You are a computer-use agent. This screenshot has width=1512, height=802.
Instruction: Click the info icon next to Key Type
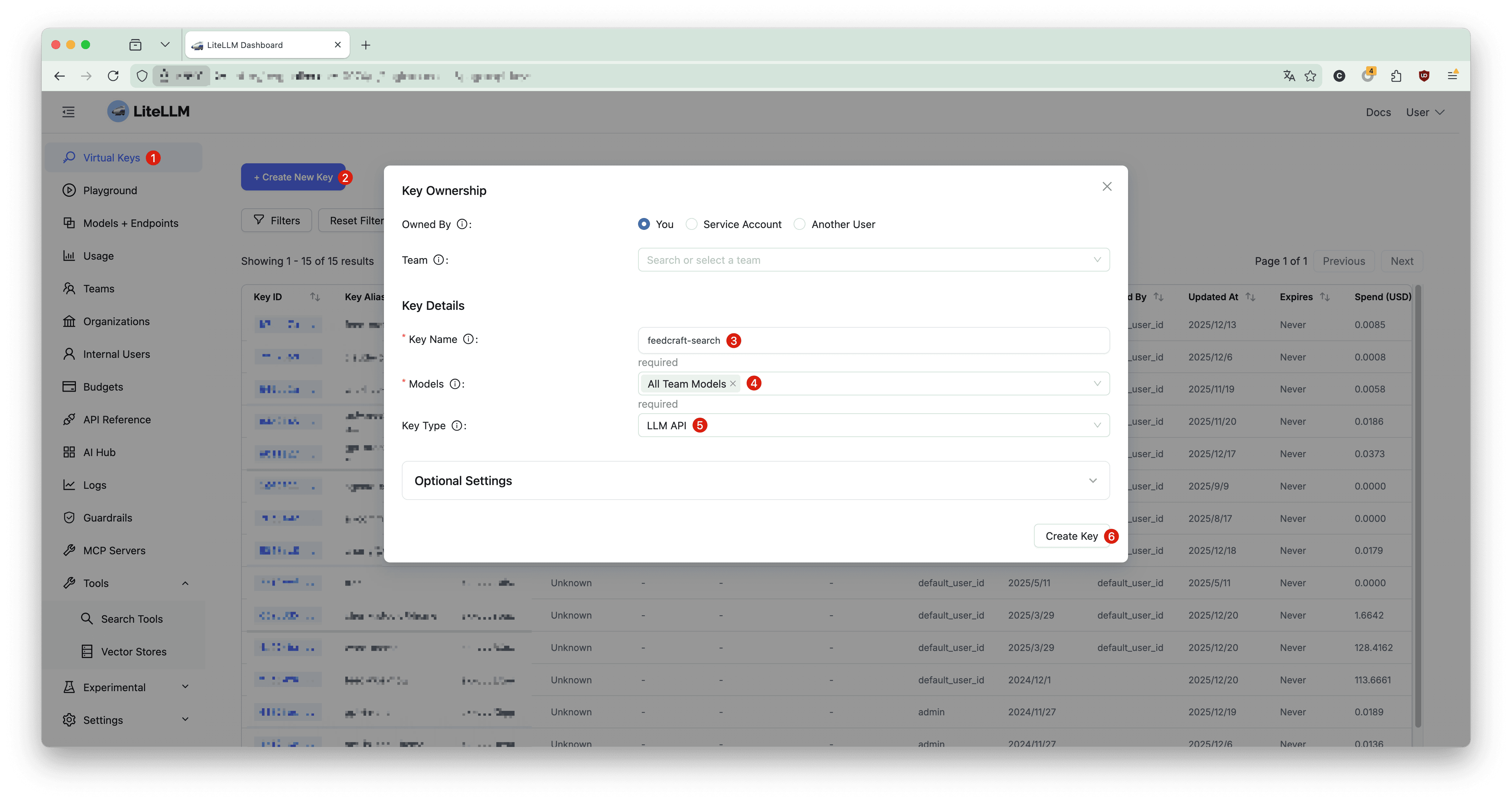click(457, 425)
